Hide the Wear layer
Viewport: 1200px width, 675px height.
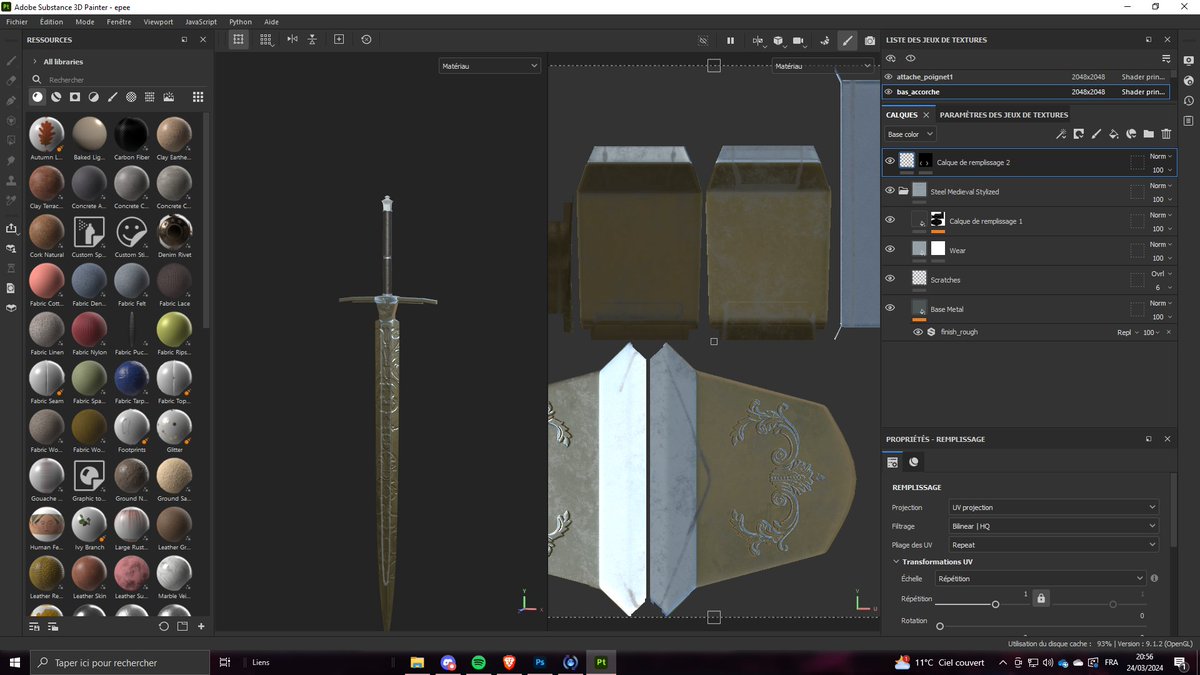click(x=889, y=250)
